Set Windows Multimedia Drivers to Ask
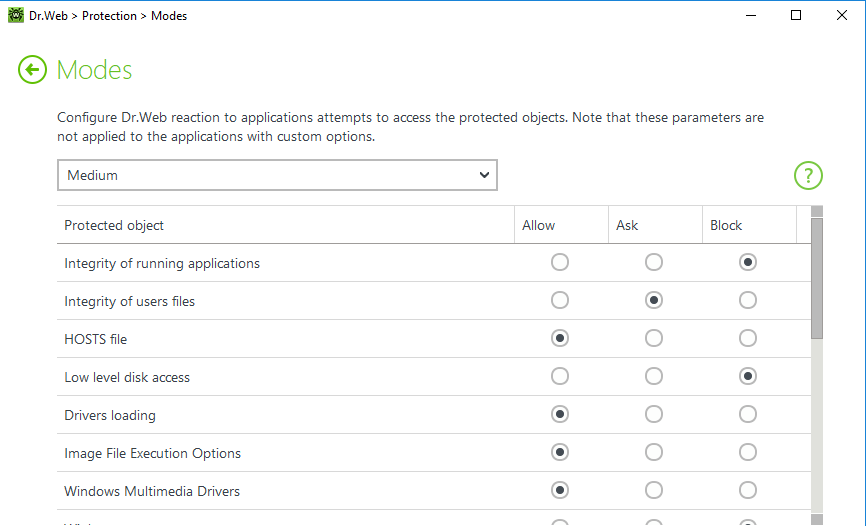The width and height of the screenshot is (867, 526). tap(654, 490)
